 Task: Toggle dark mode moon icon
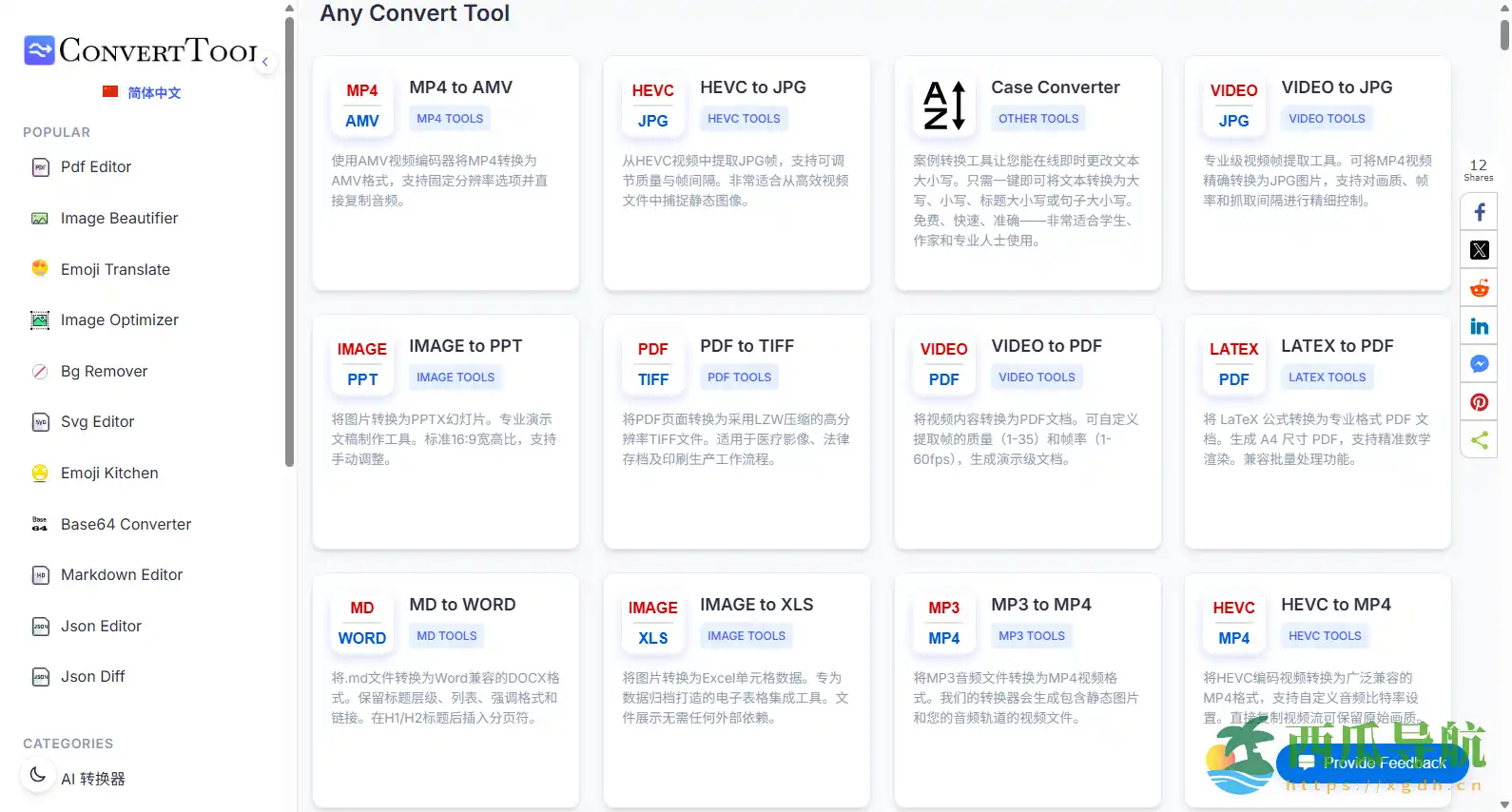[38, 775]
